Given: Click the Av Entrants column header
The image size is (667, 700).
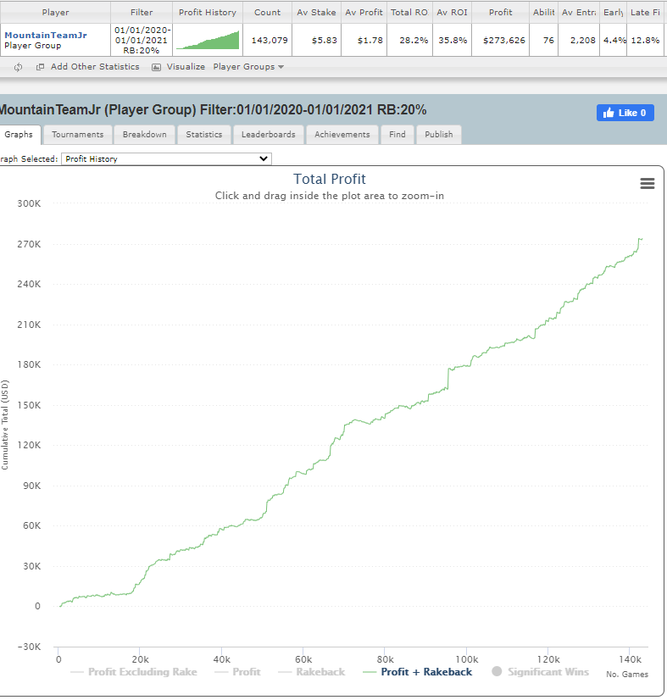Looking at the screenshot, I should pyautogui.click(x=579, y=12).
